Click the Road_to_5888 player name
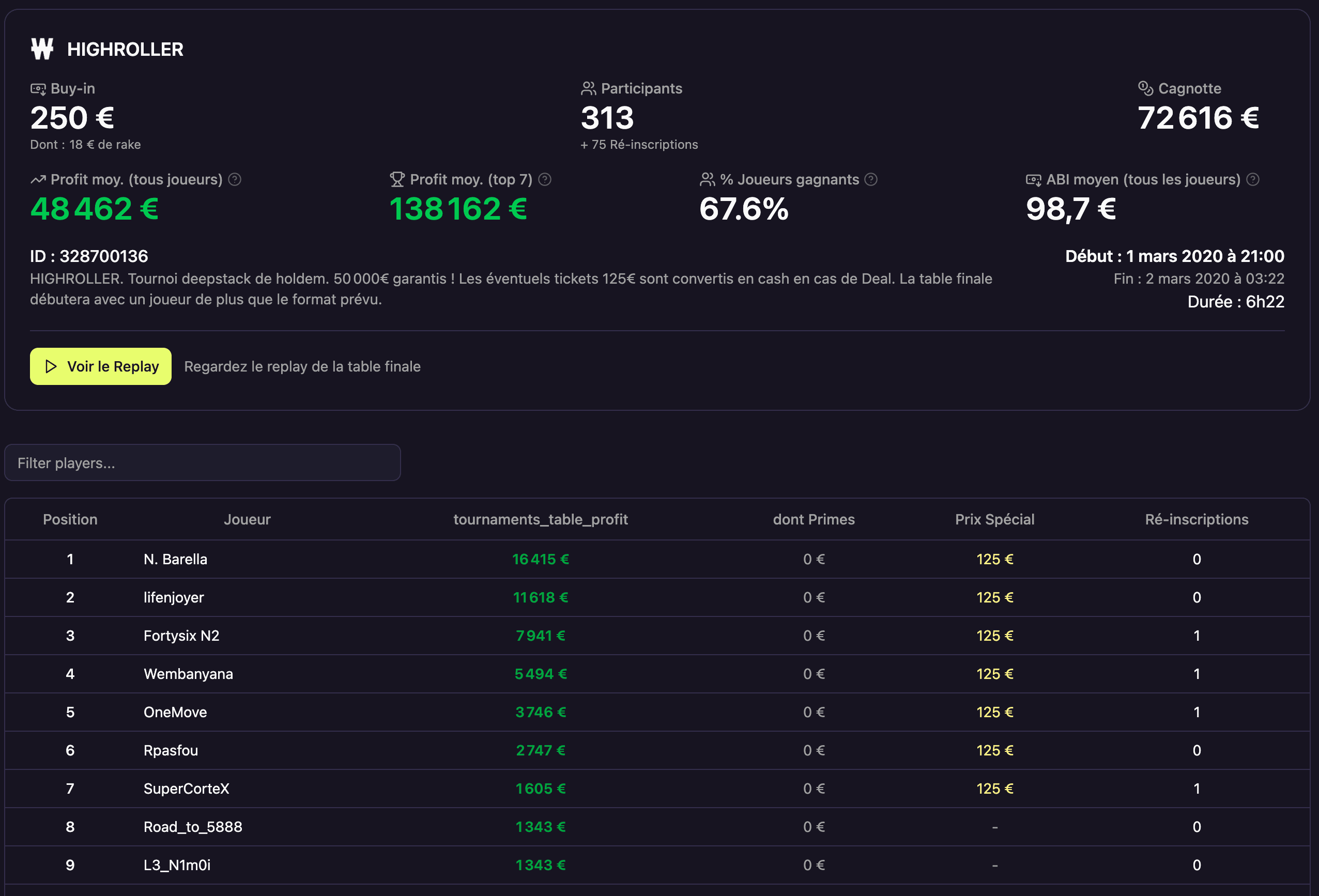The width and height of the screenshot is (1319, 896). coord(193,826)
